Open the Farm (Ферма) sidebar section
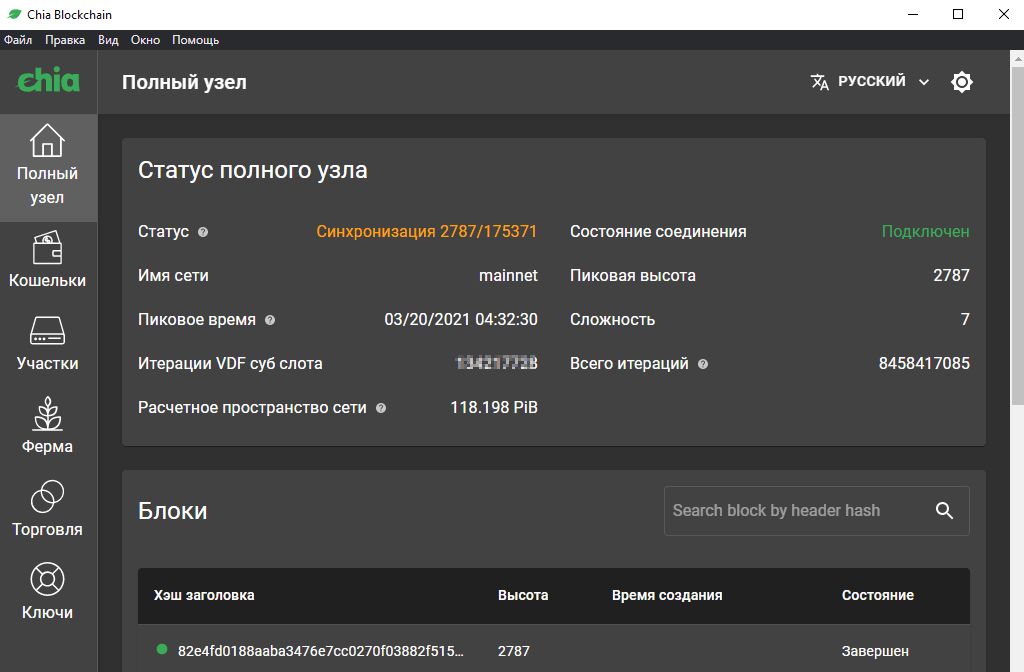Screen dimensions: 1024x672 tap(48, 426)
